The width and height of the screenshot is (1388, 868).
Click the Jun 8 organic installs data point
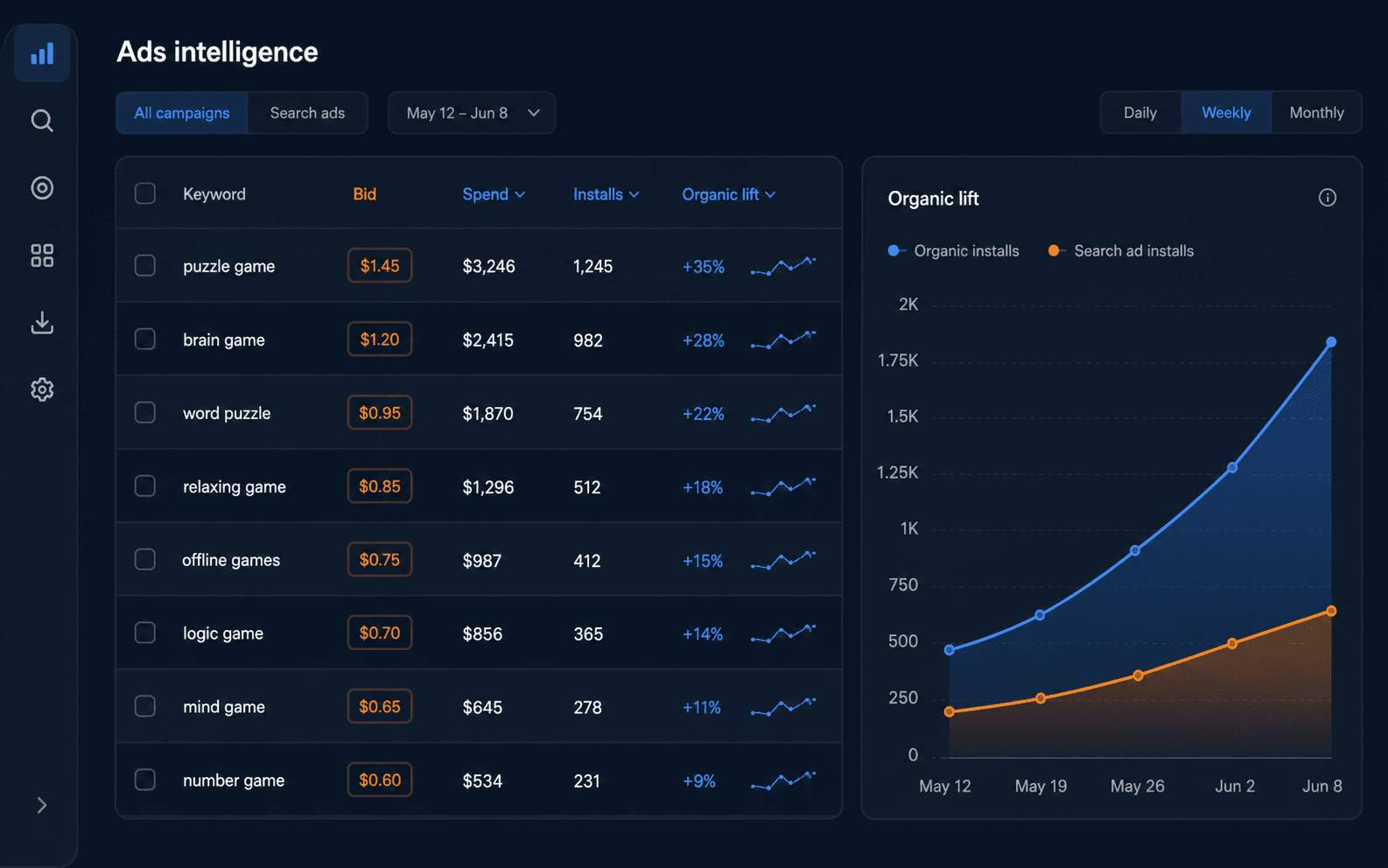pos(1331,342)
